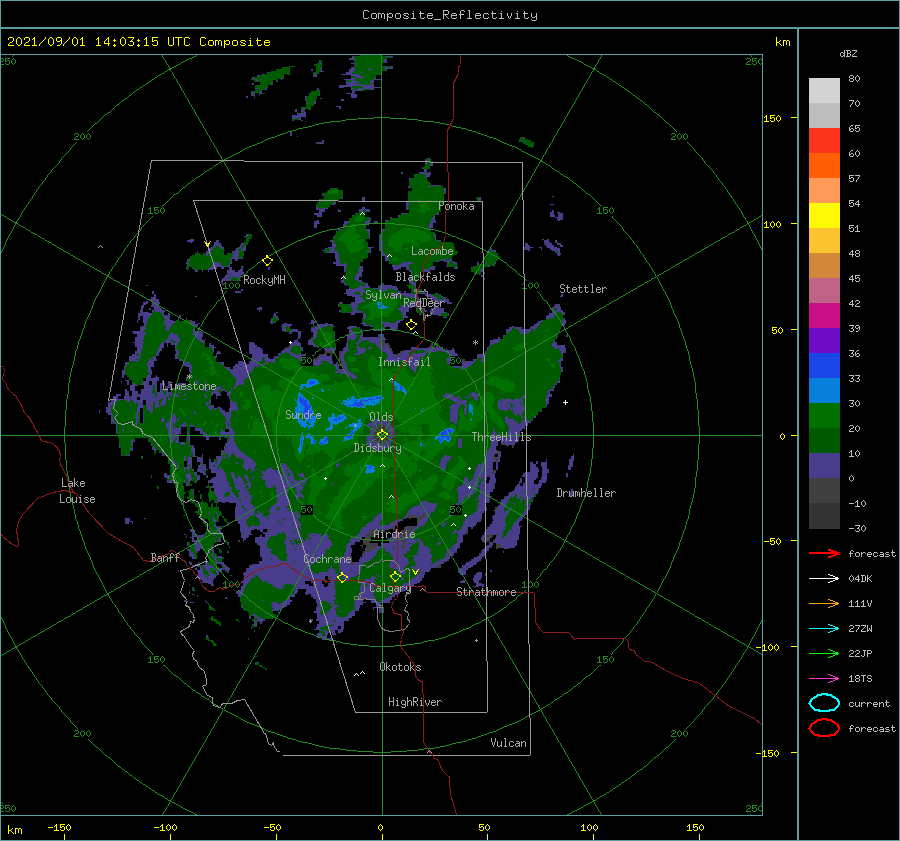
Task: Click the Airdrie city label
Action: [x=394, y=534]
